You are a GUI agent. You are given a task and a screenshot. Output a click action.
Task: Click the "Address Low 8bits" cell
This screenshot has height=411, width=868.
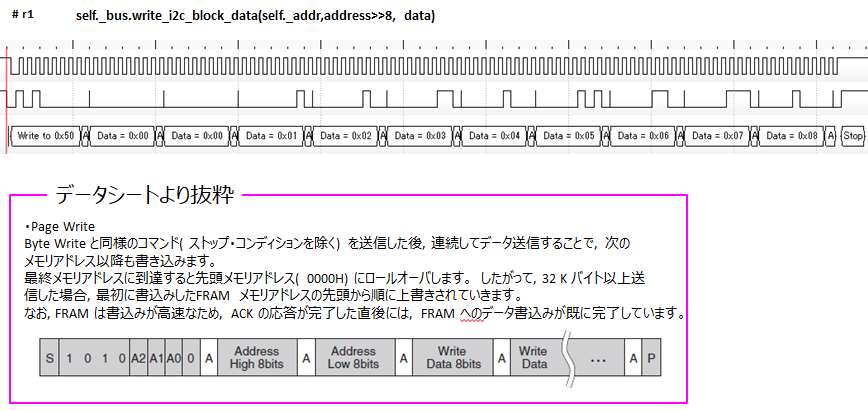354,358
